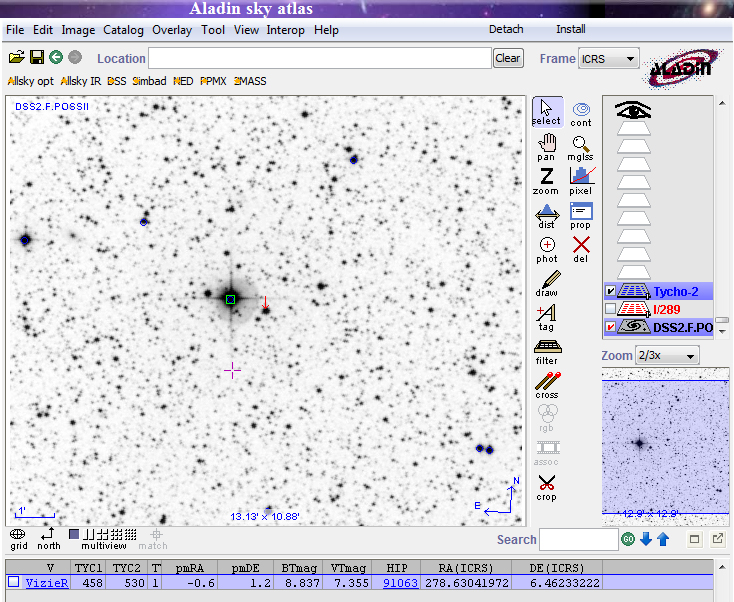This screenshot has width=734, height=602.
Task: Jump to previous search result up arrow
Action: (663, 539)
